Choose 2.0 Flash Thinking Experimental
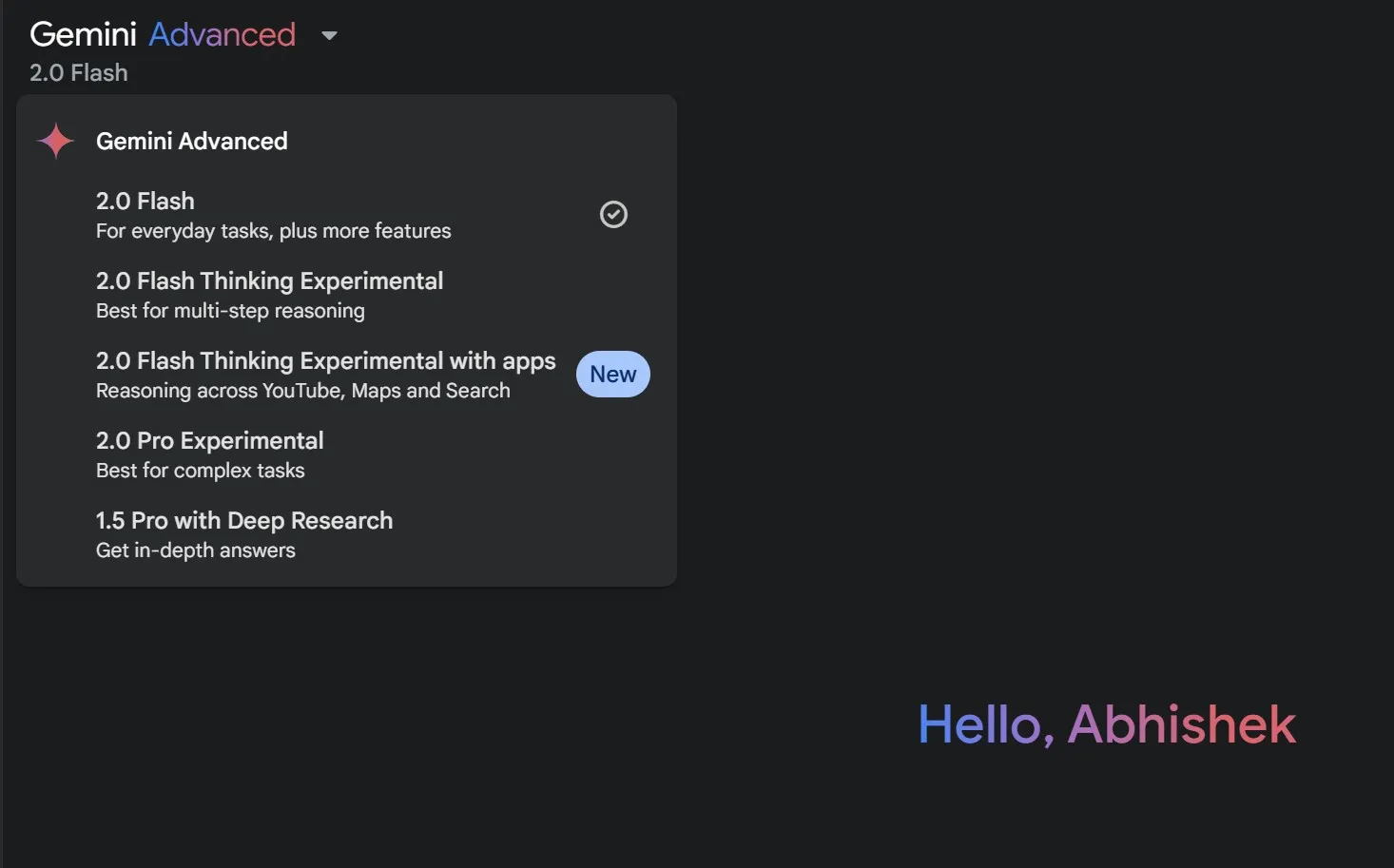1394x868 pixels. click(x=269, y=280)
